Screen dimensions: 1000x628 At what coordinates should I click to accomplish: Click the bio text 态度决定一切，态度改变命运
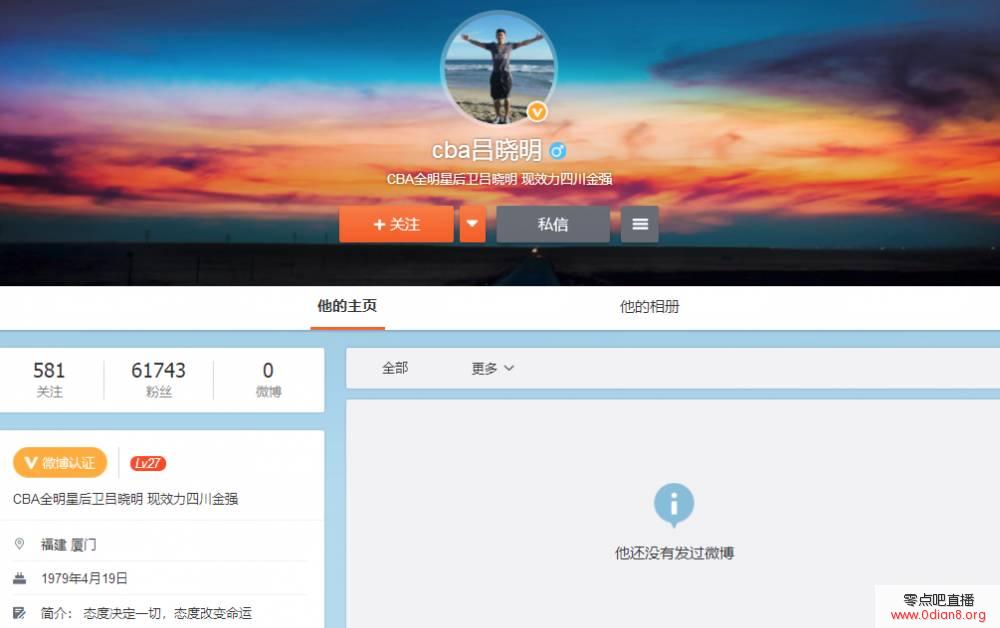168,613
